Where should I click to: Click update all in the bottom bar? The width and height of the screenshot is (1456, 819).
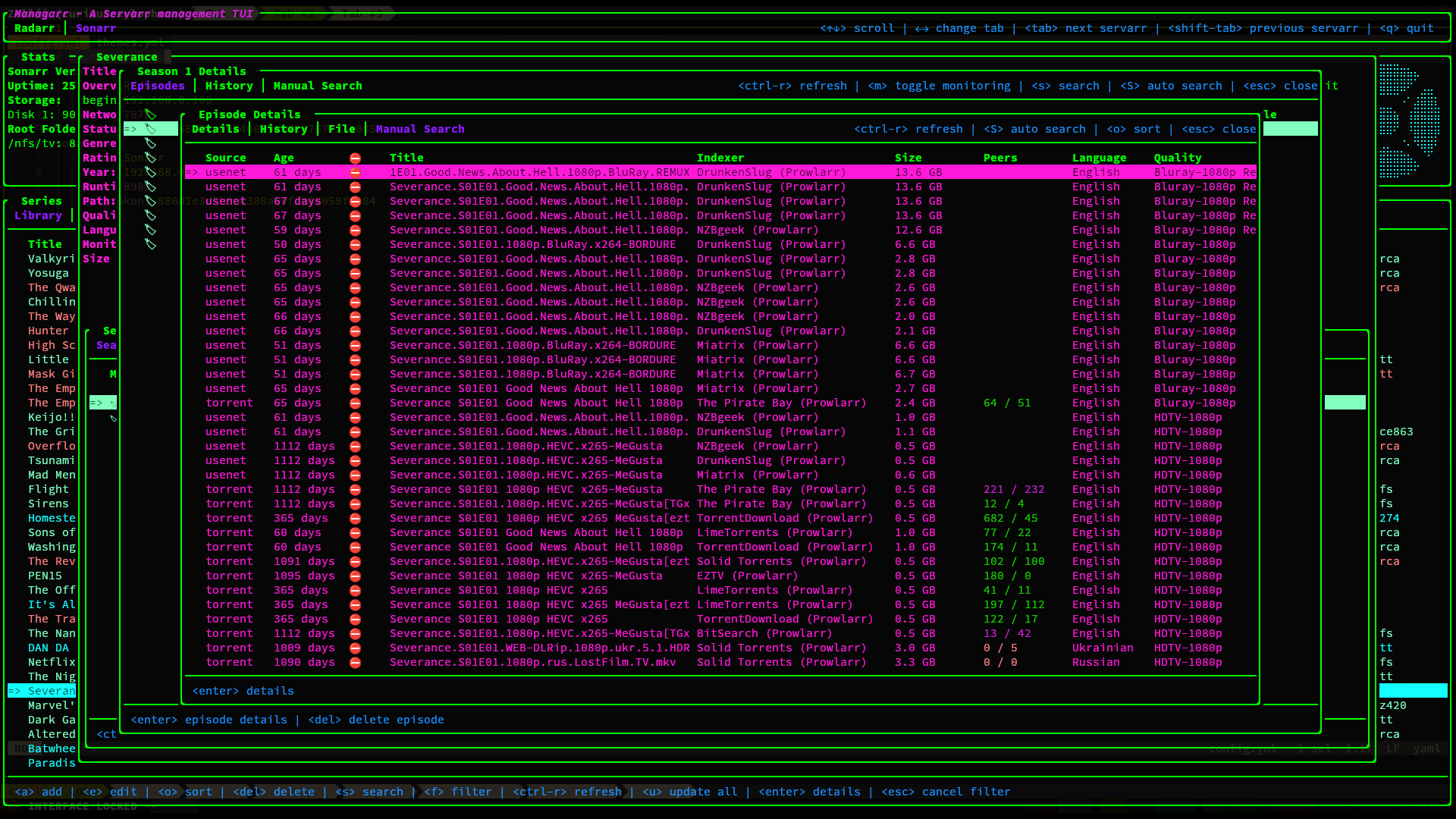coord(689,792)
